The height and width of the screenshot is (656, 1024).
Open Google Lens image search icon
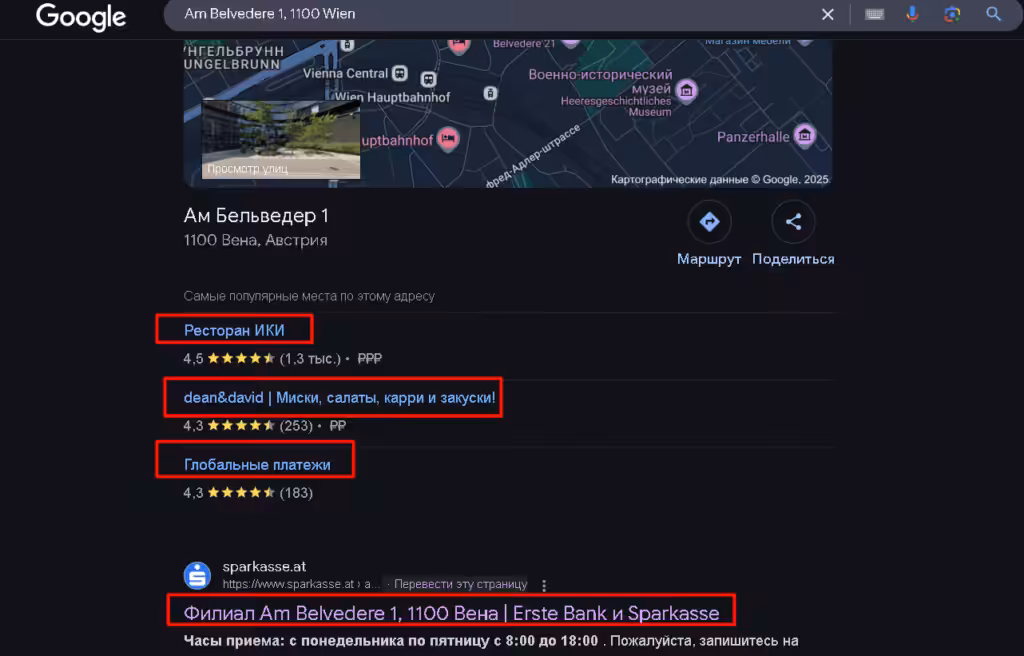click(952, 14)
